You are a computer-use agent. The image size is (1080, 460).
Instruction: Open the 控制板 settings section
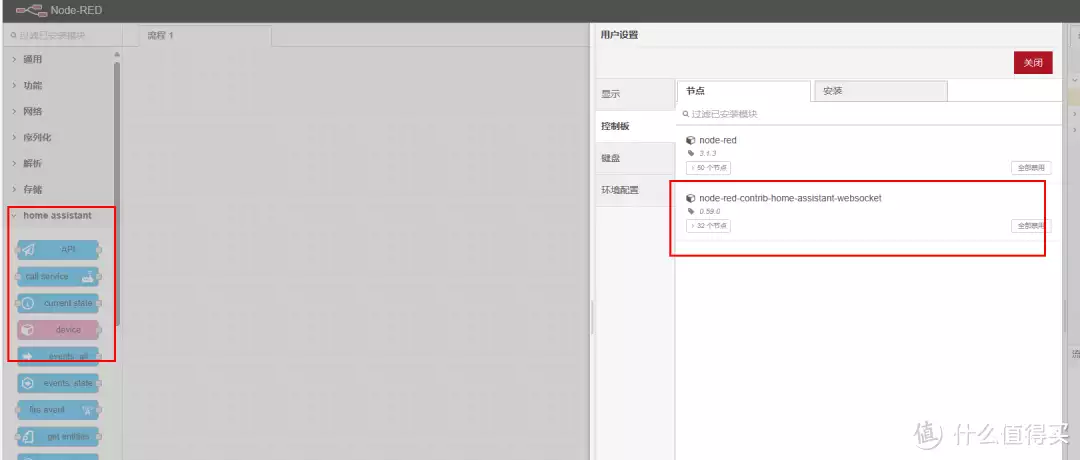click(635, 127)
